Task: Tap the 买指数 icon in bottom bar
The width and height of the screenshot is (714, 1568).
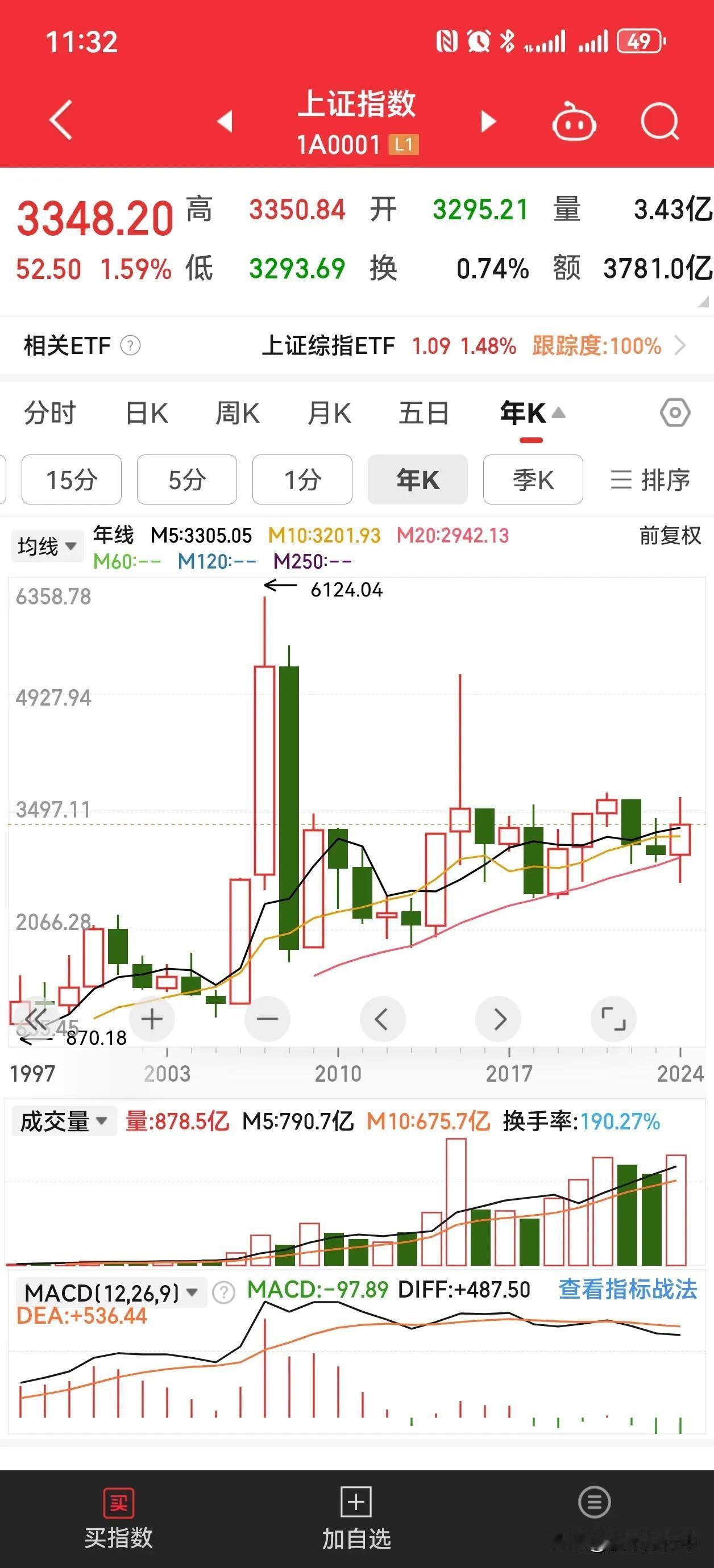Action: click(x=119, y=1502)
